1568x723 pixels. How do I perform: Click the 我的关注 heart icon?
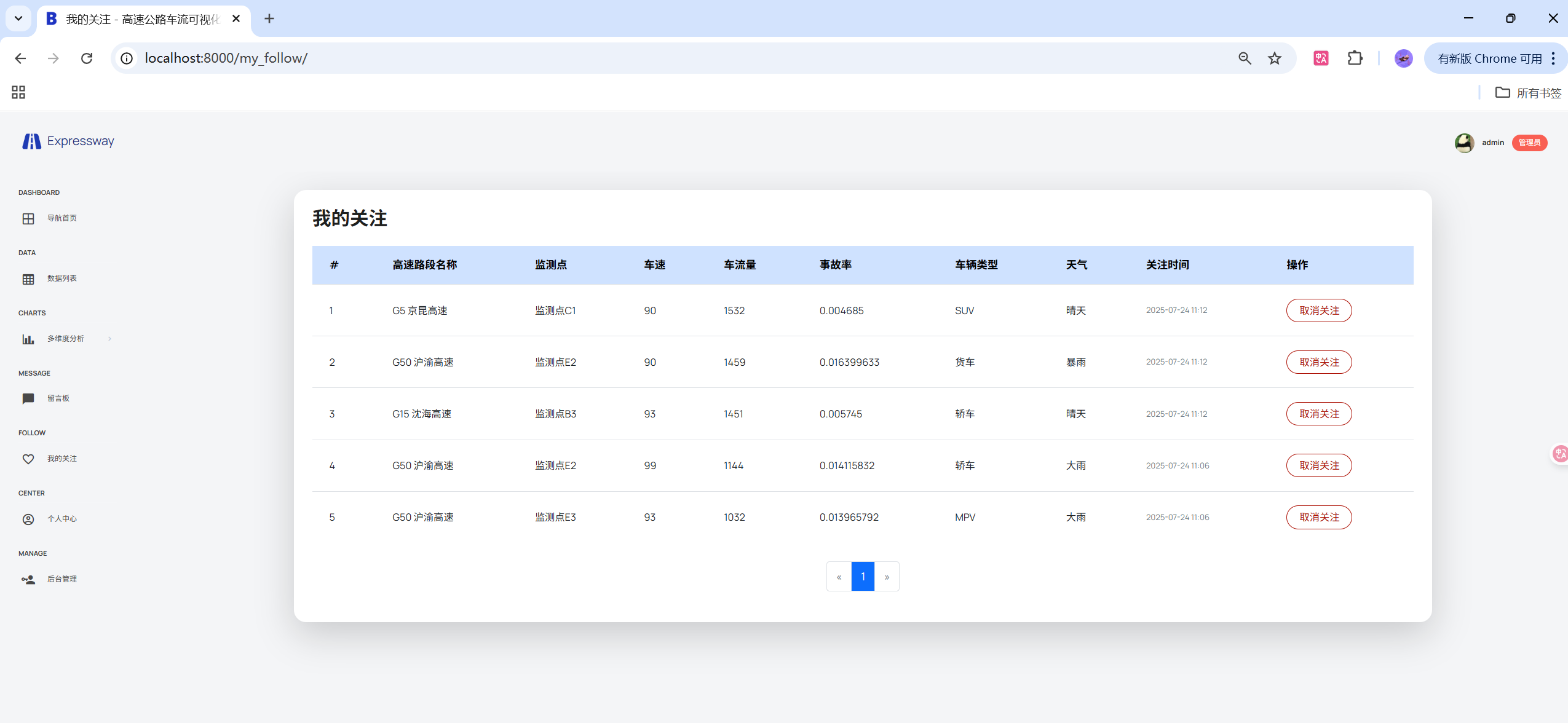[28, 459]
